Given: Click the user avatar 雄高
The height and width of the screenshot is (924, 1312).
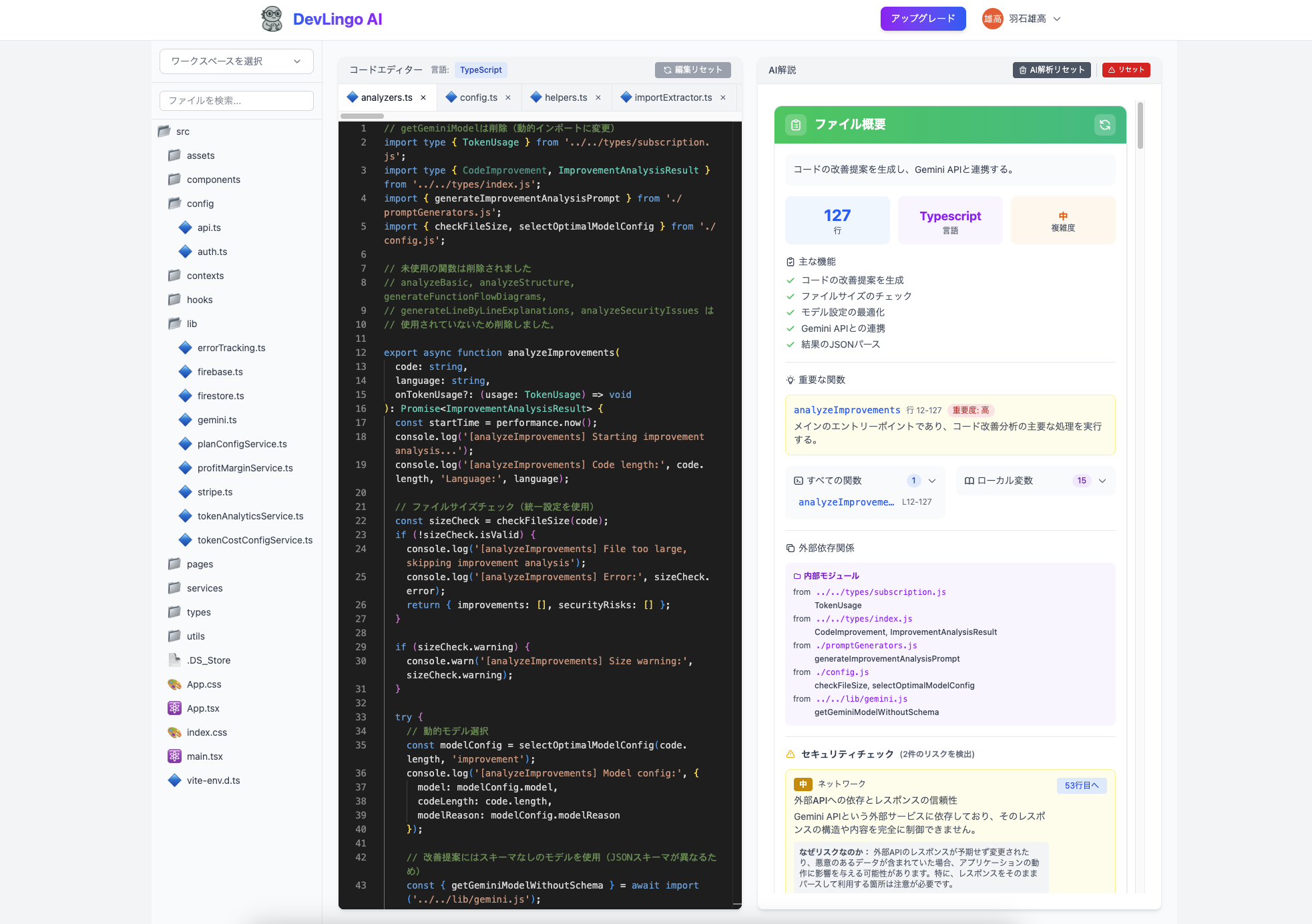Looking at the screenshot, I should click(993, 19).
